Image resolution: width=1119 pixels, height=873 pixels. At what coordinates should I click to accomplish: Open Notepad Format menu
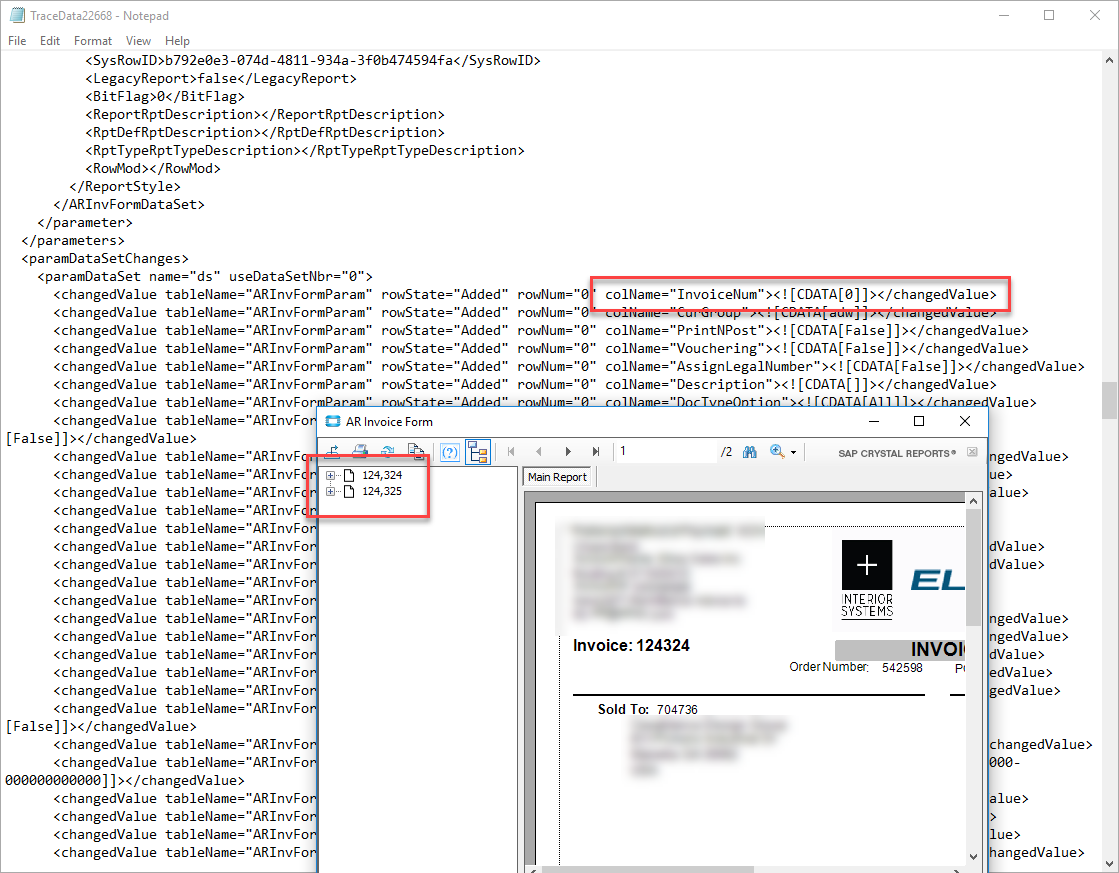[93, 41]
